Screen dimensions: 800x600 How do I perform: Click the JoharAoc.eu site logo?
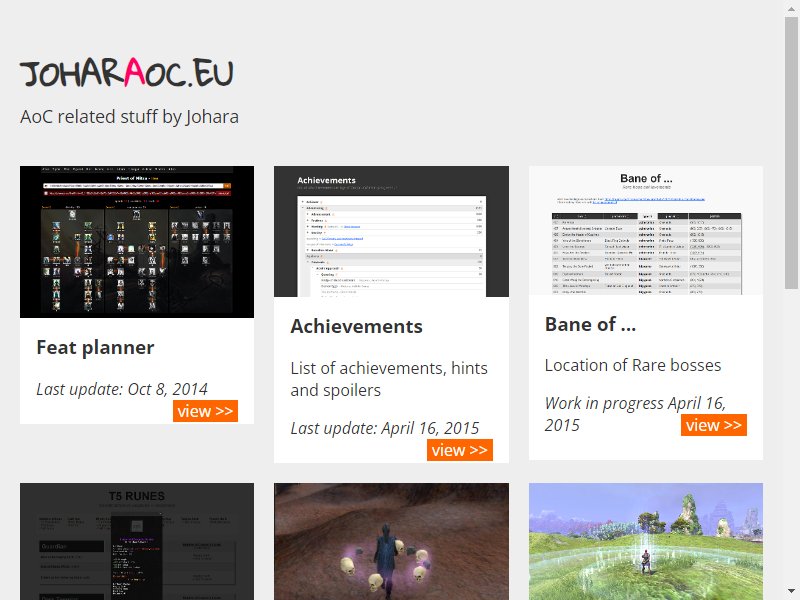(x=127, y=72)
